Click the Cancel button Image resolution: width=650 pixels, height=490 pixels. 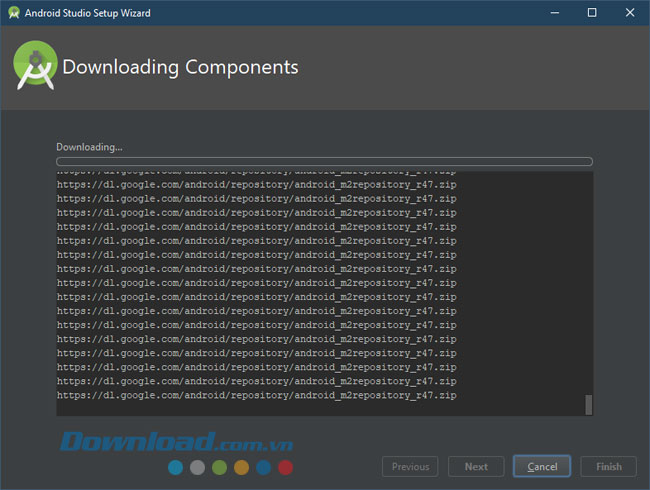click(x=542, y=466)
